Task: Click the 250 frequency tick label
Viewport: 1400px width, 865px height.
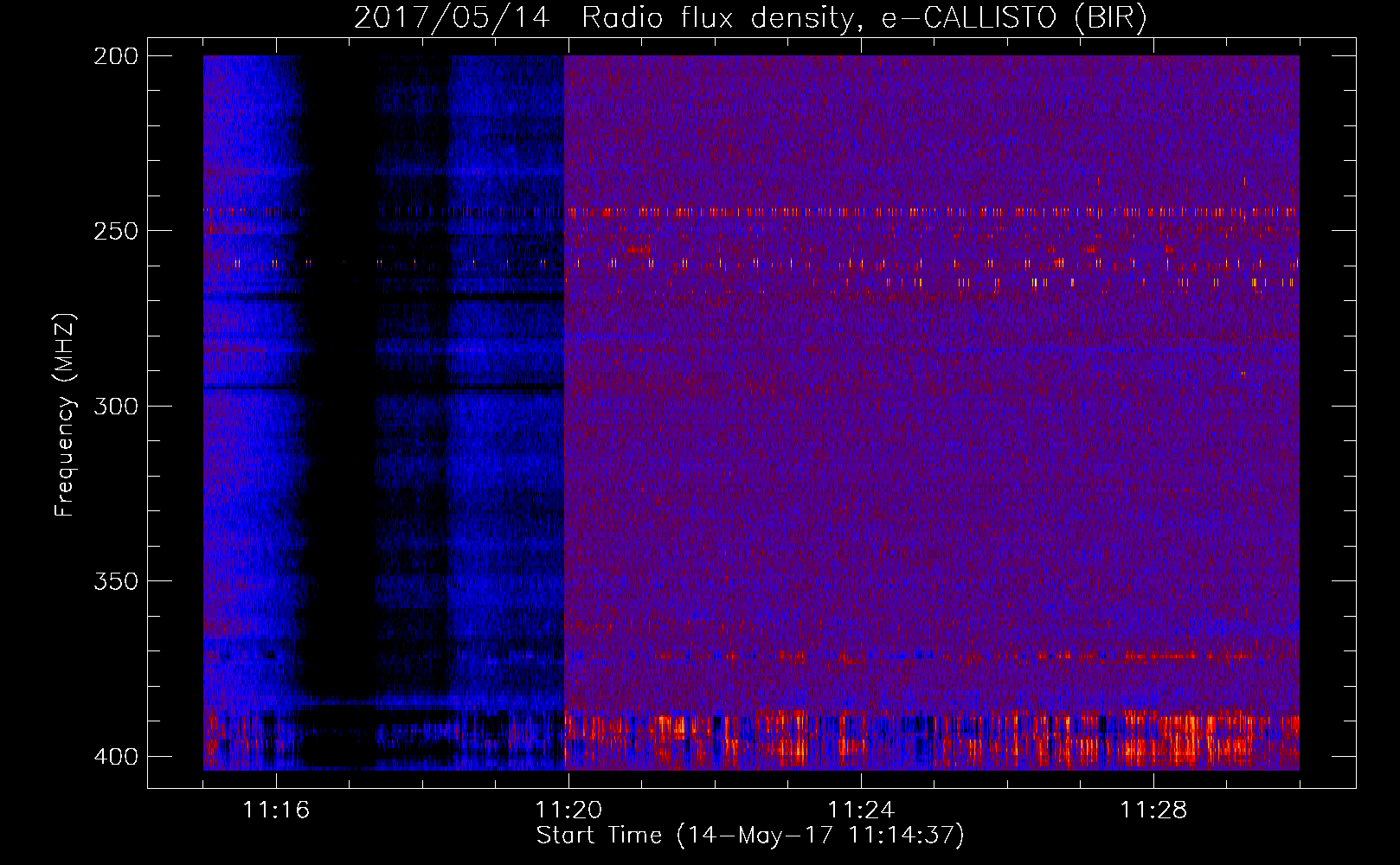Action: 115,231
